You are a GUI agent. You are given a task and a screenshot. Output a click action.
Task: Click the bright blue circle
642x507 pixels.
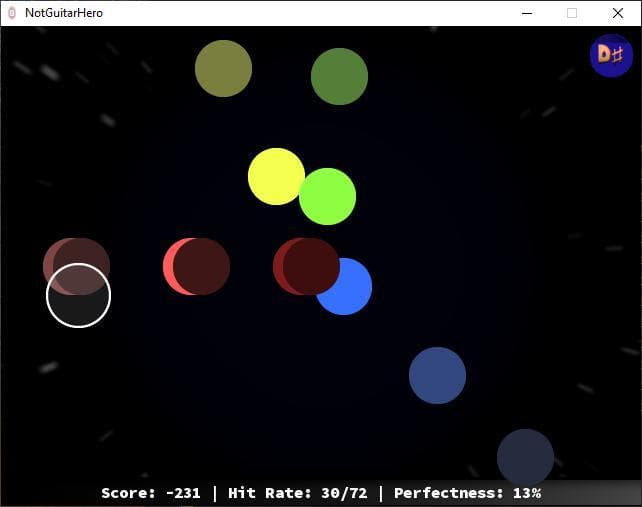[x=344, y=287]
